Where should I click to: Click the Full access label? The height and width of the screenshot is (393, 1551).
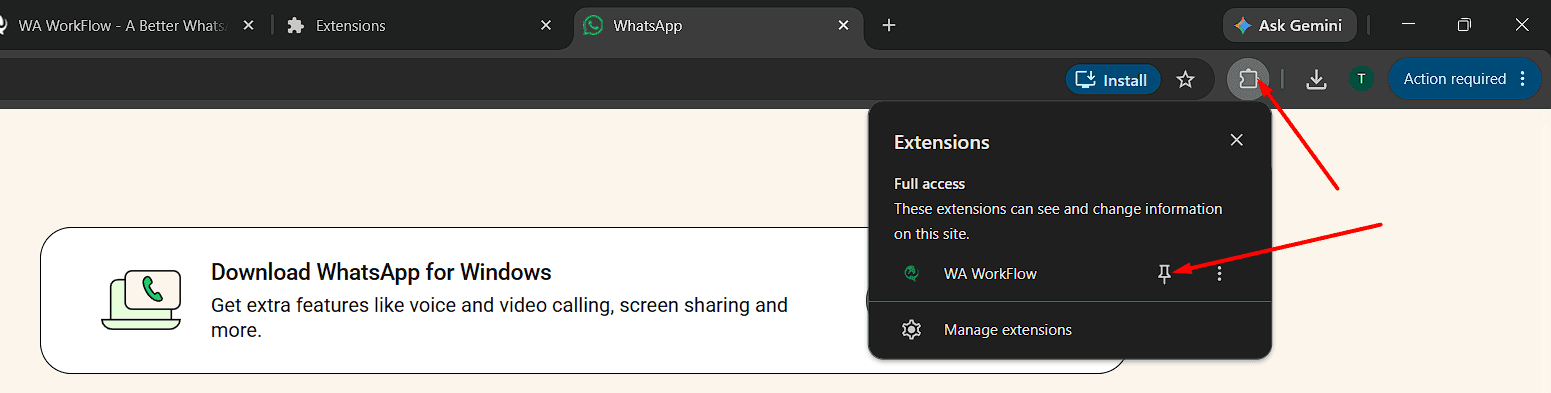coord(929,184)
